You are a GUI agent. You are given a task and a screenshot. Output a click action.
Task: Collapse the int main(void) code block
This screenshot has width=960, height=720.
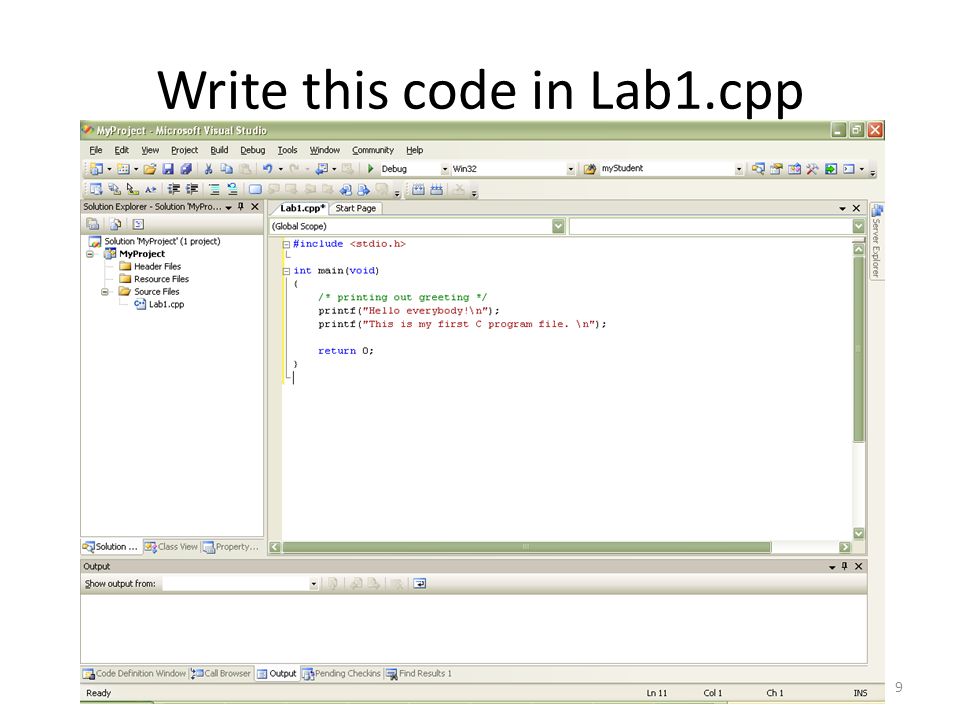click(x=286, y=271)
